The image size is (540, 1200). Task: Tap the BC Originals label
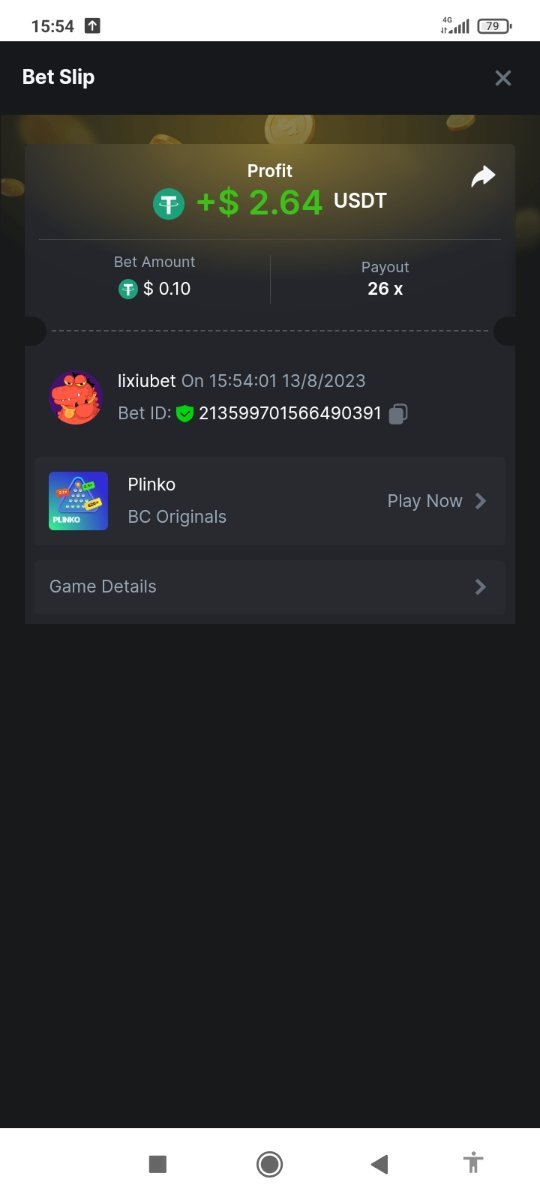click(x=177, y=517)
